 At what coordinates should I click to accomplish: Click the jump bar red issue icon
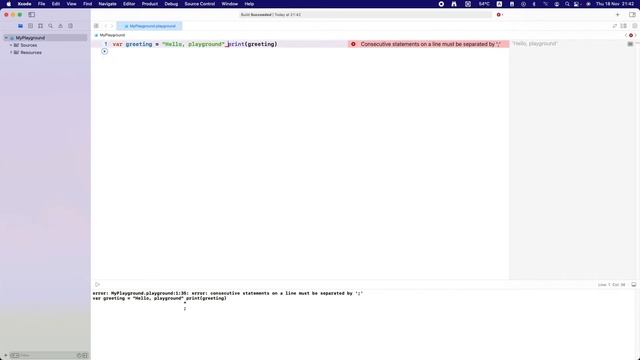tap(631, 35)
